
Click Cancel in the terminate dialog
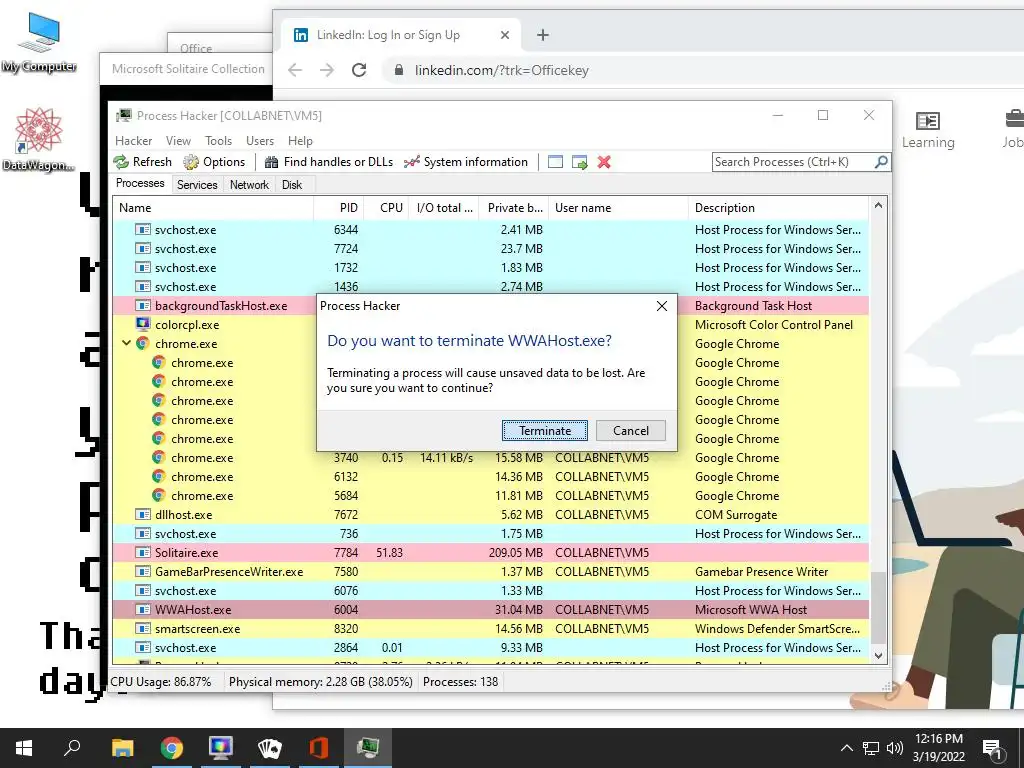tap(631, 430)
